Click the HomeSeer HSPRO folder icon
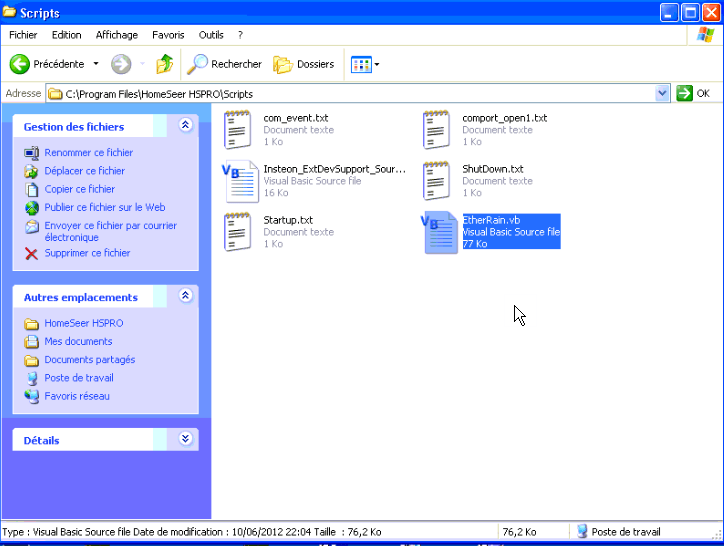 [x=31, y=323]
